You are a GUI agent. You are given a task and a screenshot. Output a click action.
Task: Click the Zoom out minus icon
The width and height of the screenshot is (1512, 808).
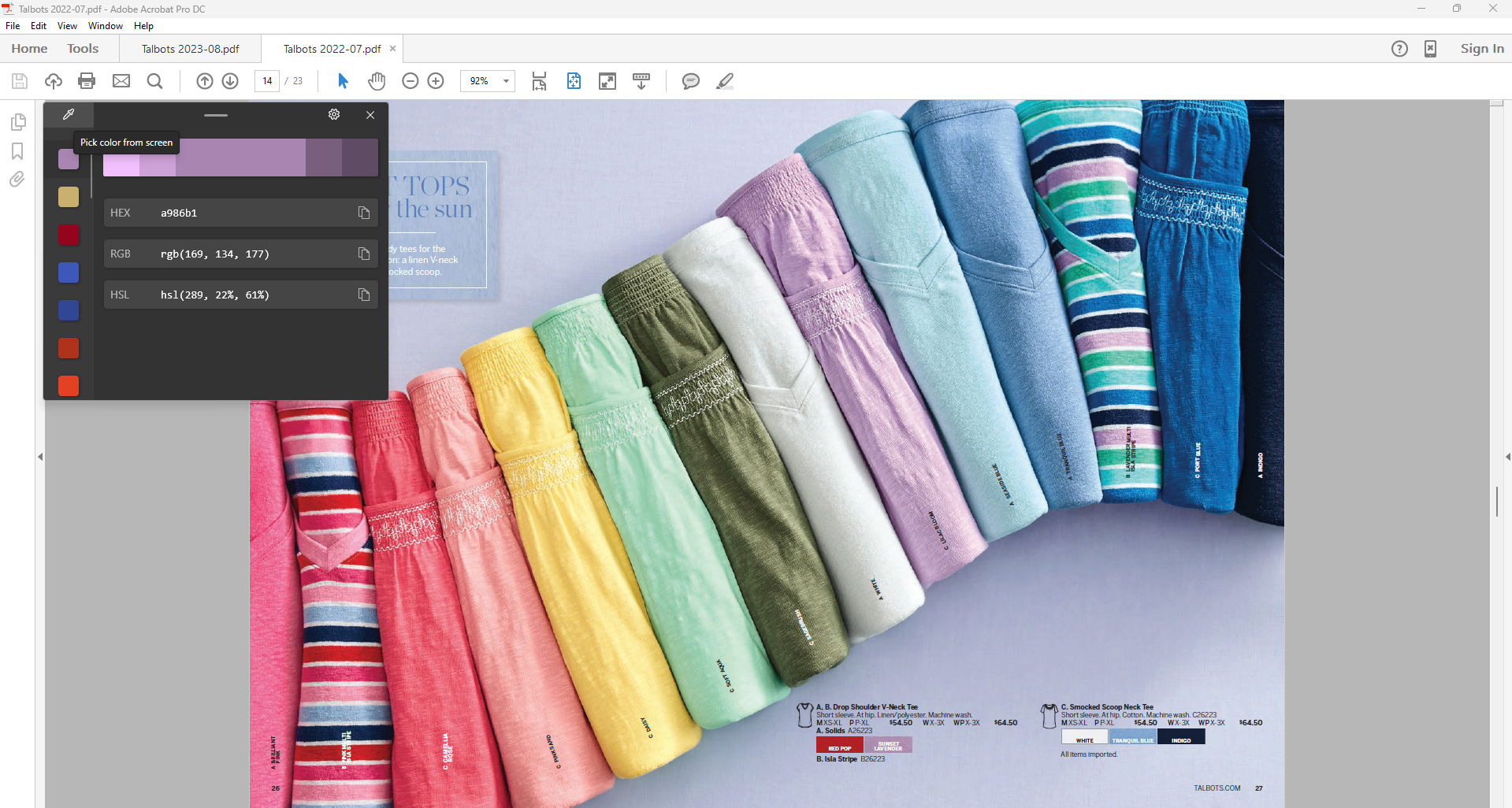(410, 81)
